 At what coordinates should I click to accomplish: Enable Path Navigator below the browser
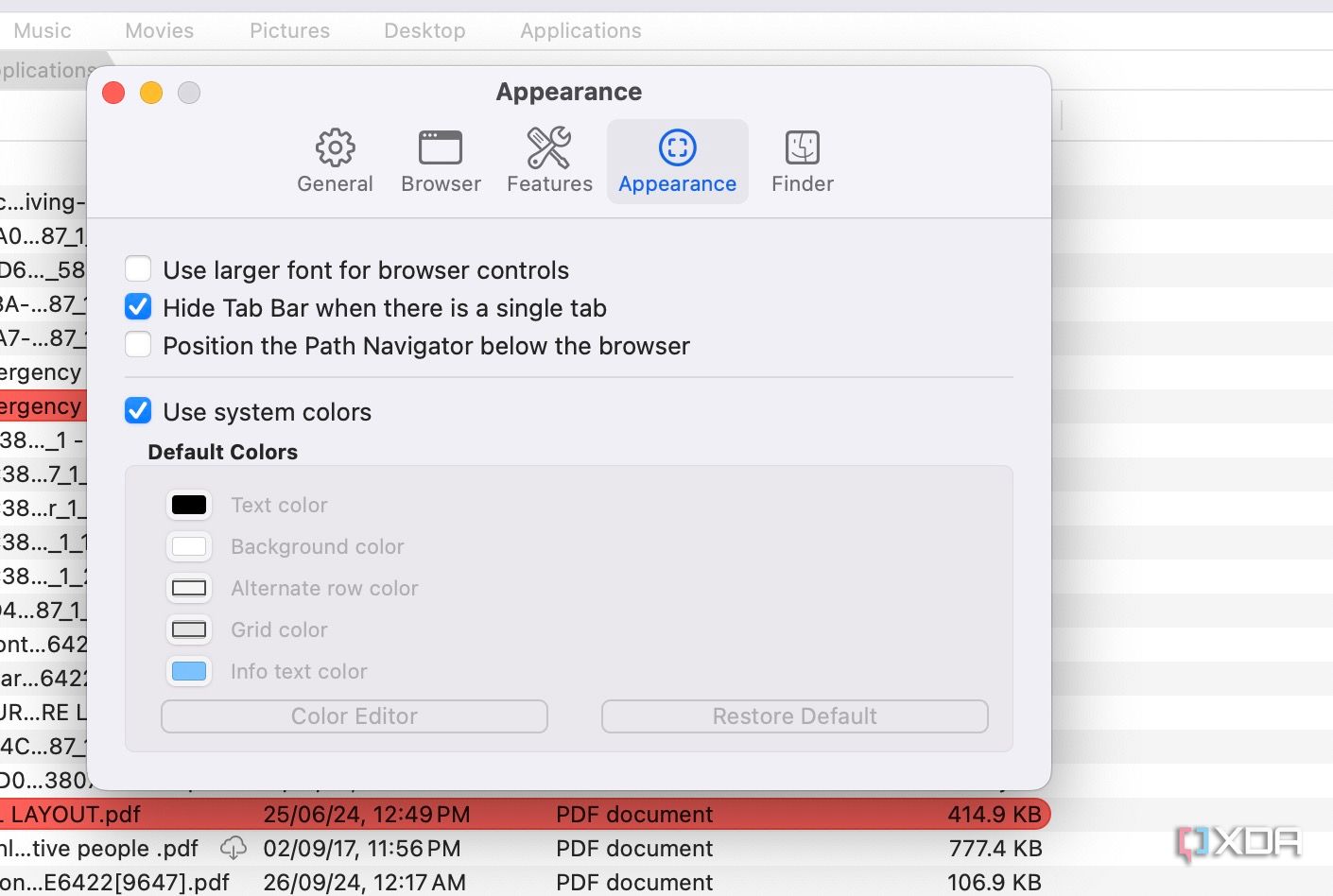(138, 345)
